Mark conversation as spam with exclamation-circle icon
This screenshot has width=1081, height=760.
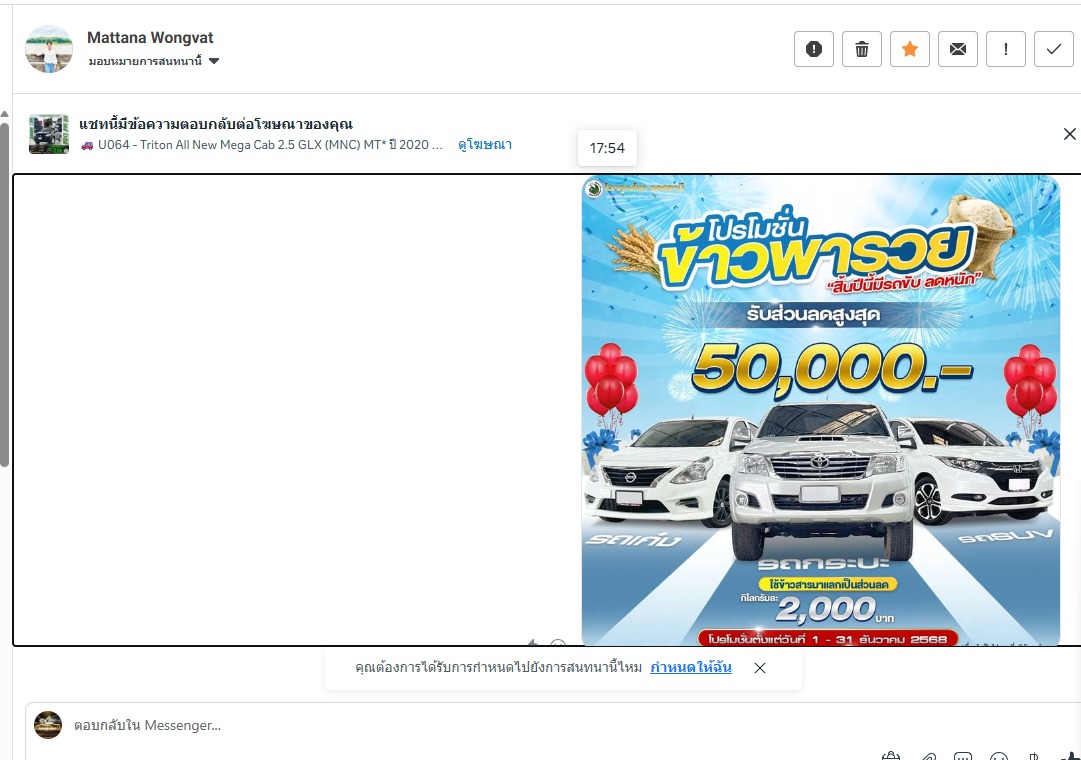pos(814,49)
